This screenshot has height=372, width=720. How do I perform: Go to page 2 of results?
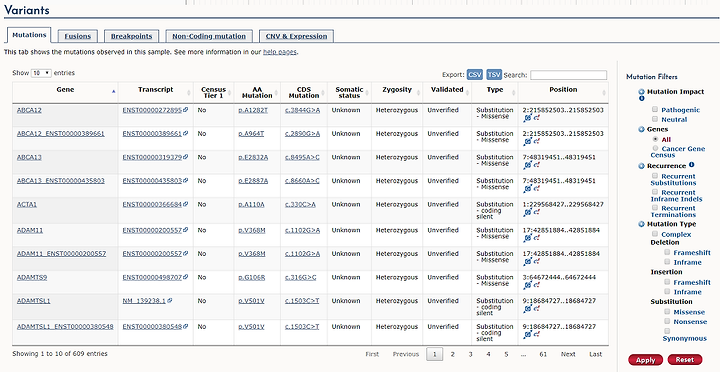click(x=452, y=354)
